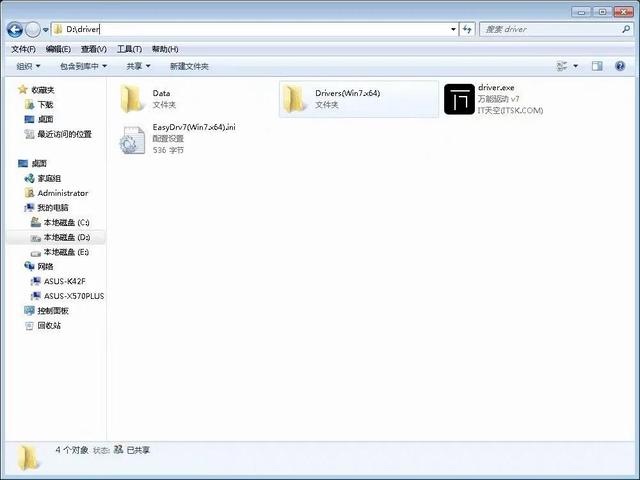
Task: Open the view options dropdown arrow
Action: (x=576, y=66)
